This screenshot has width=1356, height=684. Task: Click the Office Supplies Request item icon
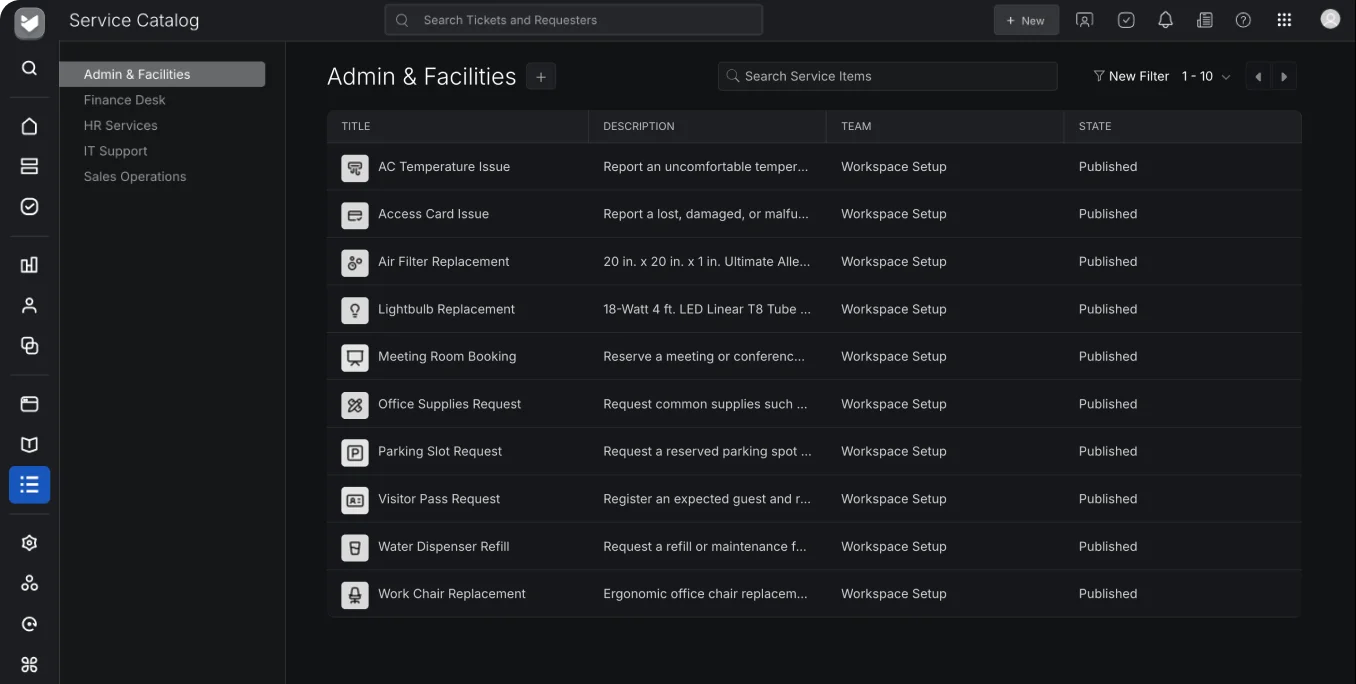pyautogui.click(x=355, y=405)
